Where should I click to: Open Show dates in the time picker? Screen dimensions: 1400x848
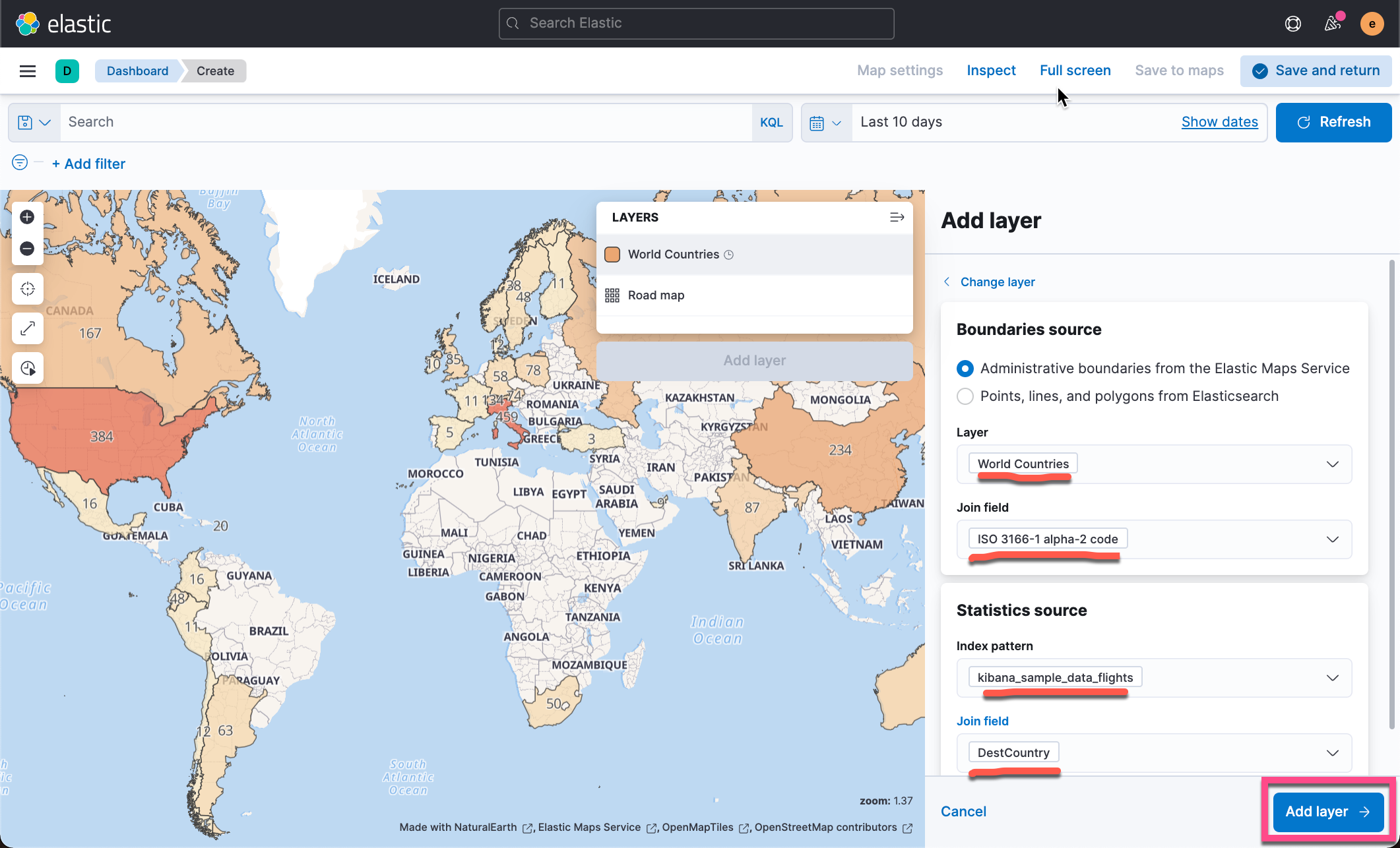pyautogui.click(x=1219, y=122)
